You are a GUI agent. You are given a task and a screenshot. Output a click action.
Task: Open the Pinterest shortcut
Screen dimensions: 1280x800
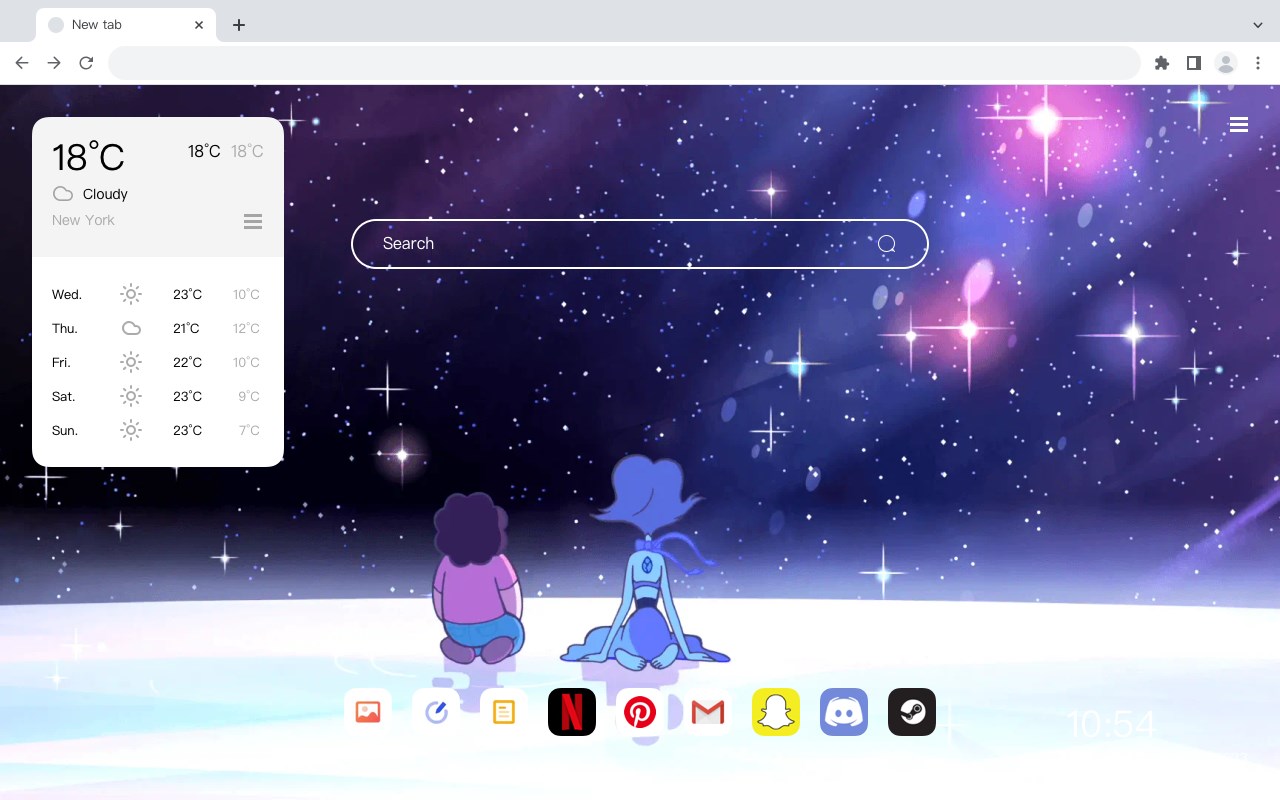(640, 712)
